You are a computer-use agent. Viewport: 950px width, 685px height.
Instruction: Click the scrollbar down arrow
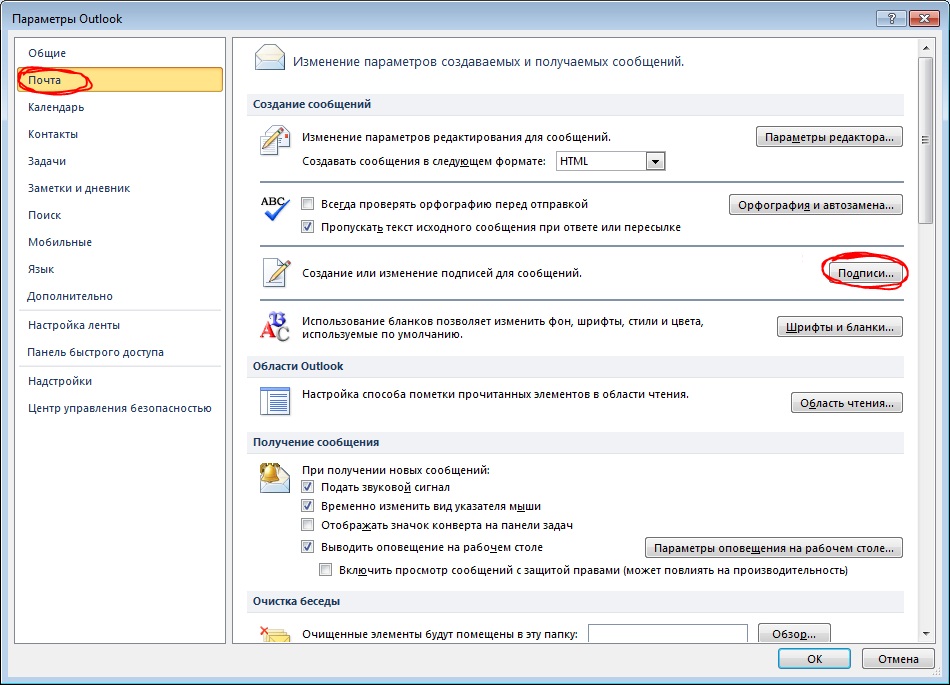(x=925, y=634)
